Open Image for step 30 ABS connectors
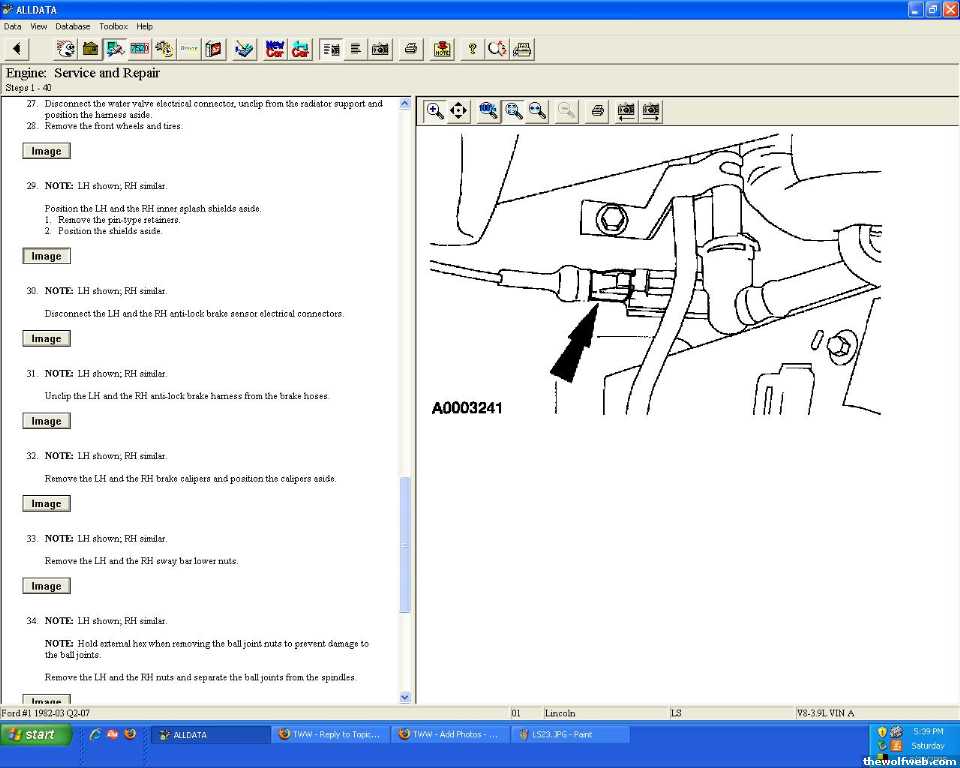 pyautogui.click(x=46, y=339)
